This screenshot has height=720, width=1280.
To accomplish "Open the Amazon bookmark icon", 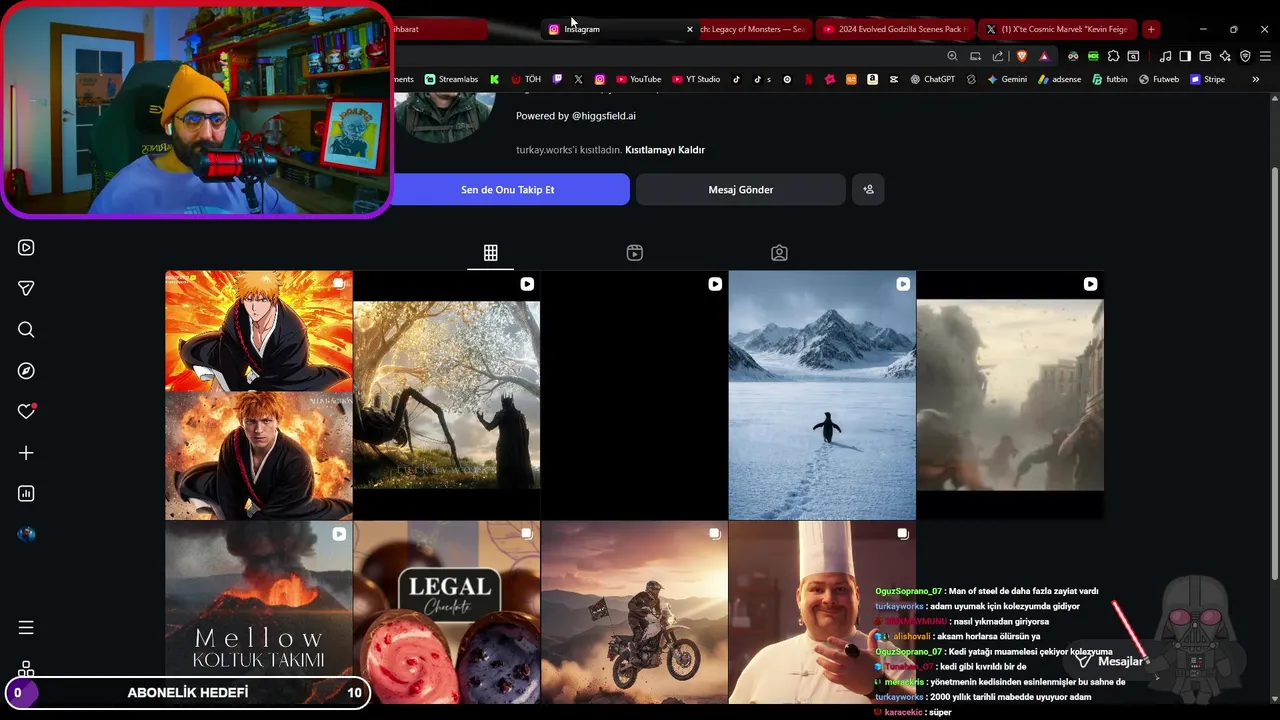I will pos(872,79).
